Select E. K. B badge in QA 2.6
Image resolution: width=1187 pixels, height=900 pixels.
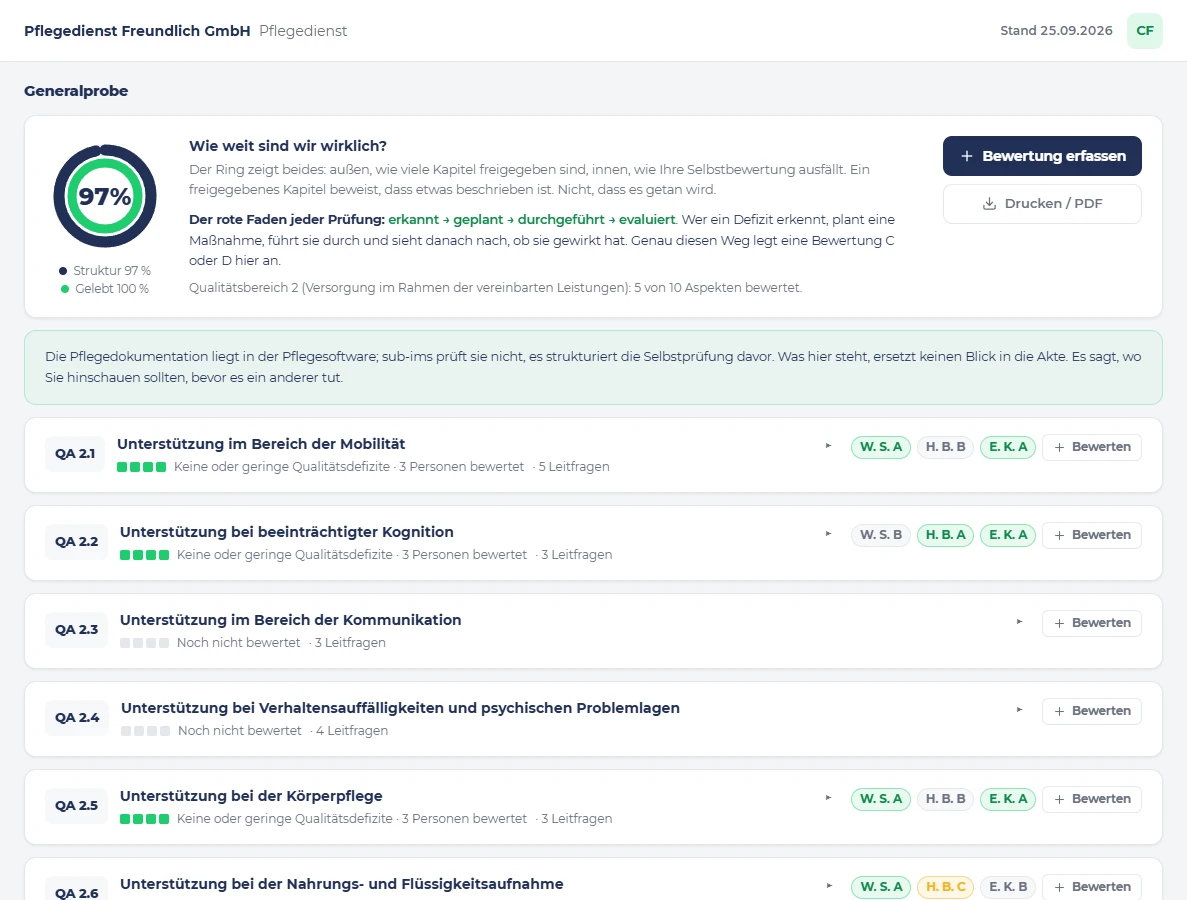click(x=1008, y=886)
